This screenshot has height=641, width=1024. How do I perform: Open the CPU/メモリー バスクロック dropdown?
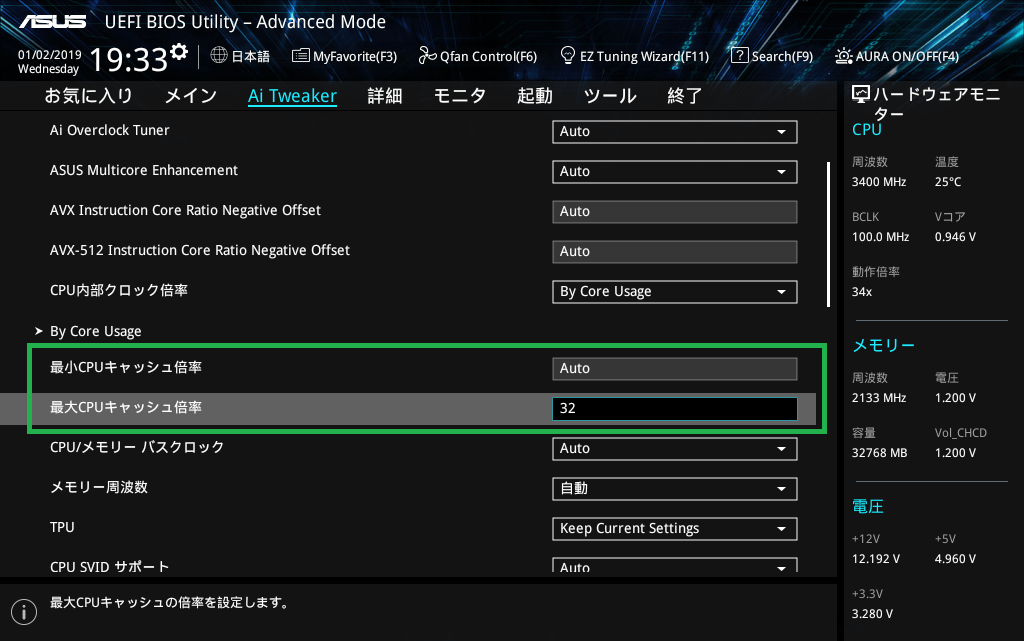[x=675, y=449]
